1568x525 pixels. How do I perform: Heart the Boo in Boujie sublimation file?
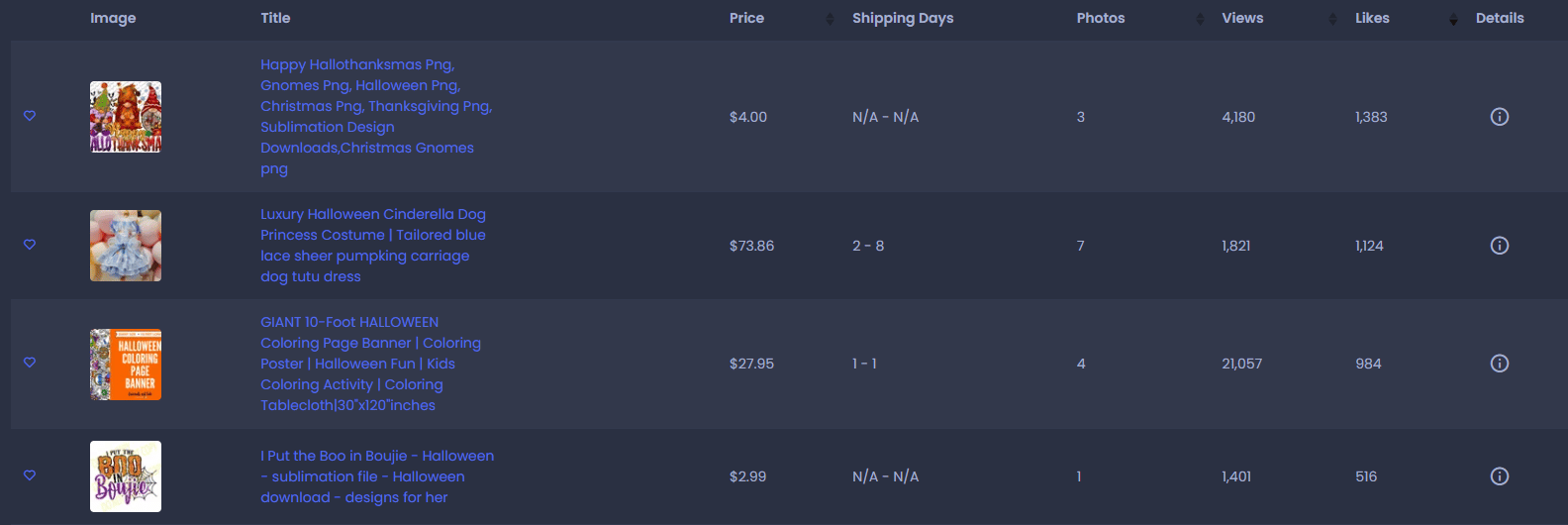coord(30,475)
